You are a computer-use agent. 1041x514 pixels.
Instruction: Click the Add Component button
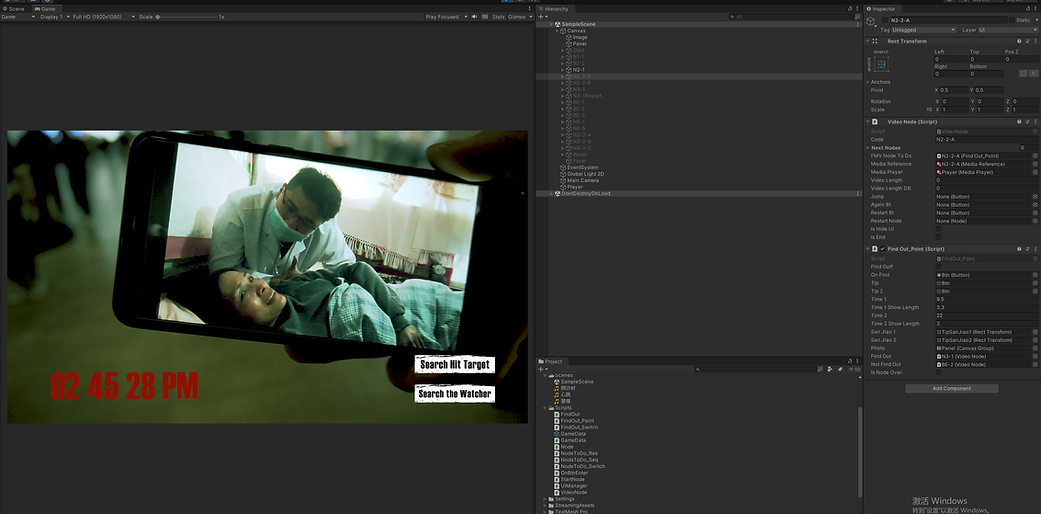(x=951, y=388)
